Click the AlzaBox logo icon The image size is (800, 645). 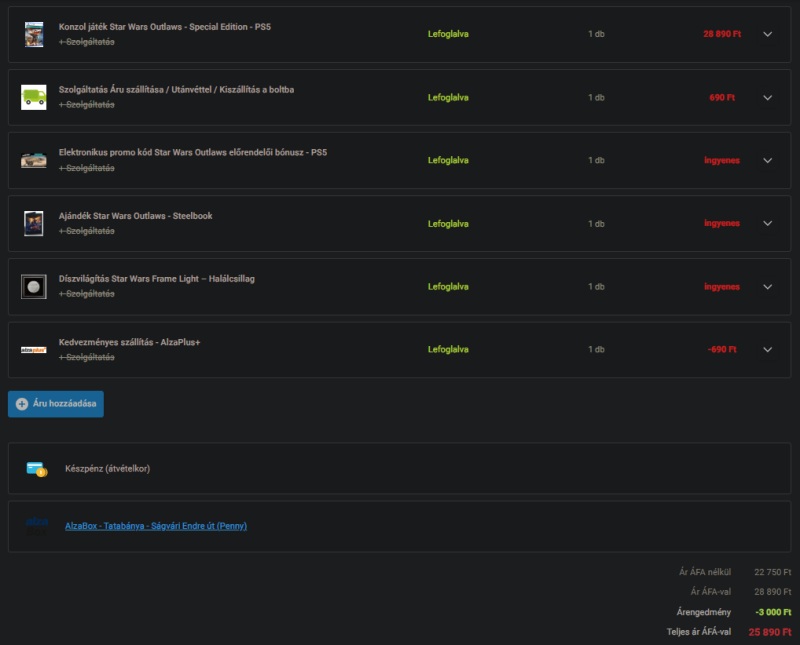[37, 526]
